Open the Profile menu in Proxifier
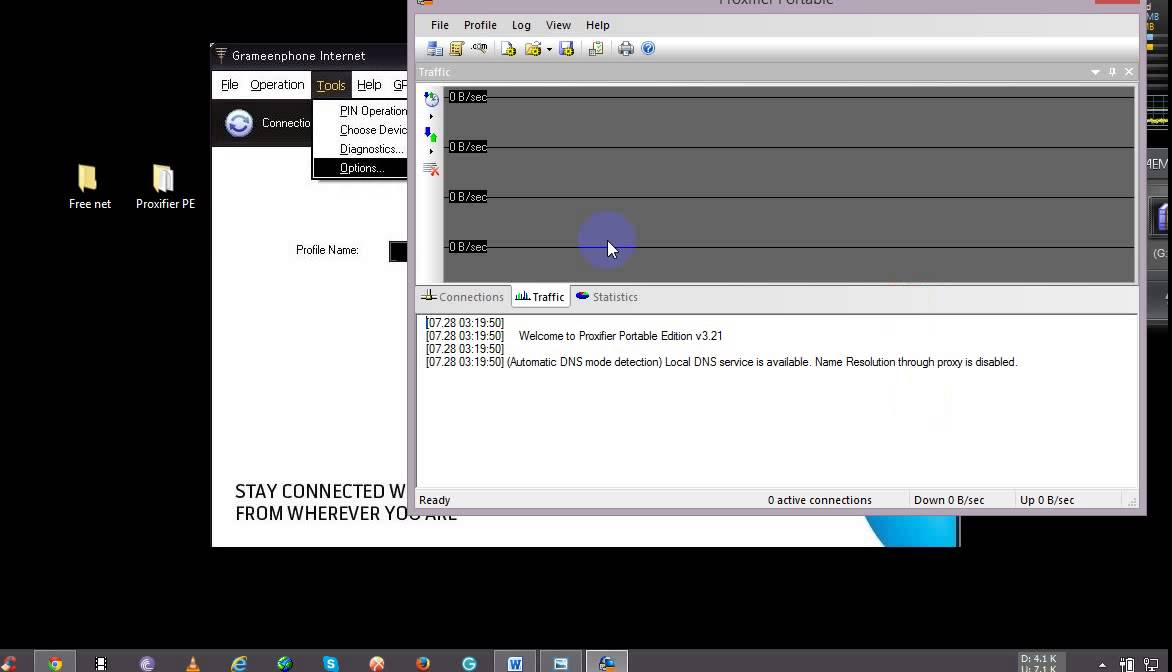This screenshot has height=672, width=1172. click(480, 25)
